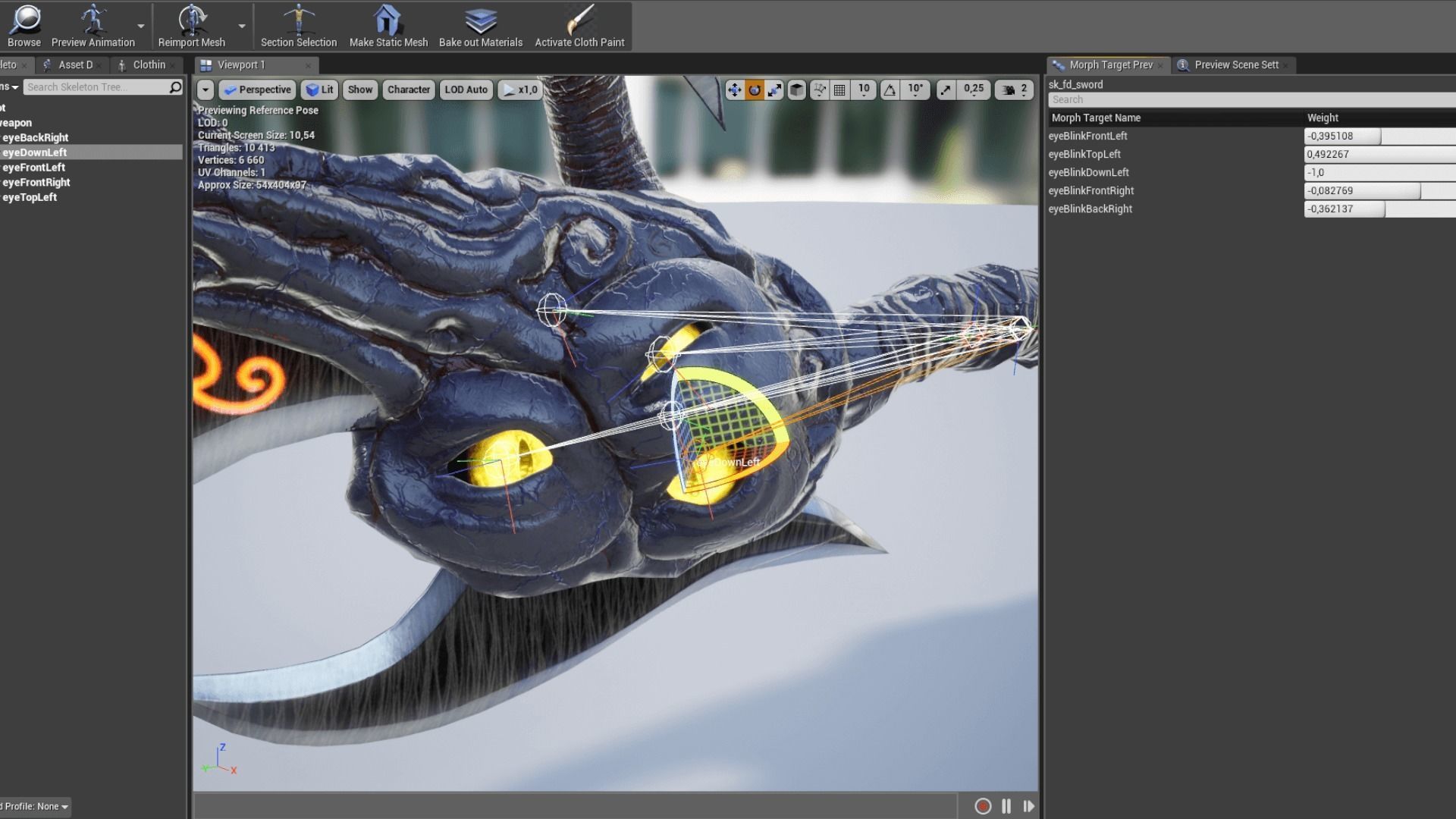Toggle world/local coordinate system
Screen dimensions: 1456x819
pyautogui.click(x=796, y=89)
